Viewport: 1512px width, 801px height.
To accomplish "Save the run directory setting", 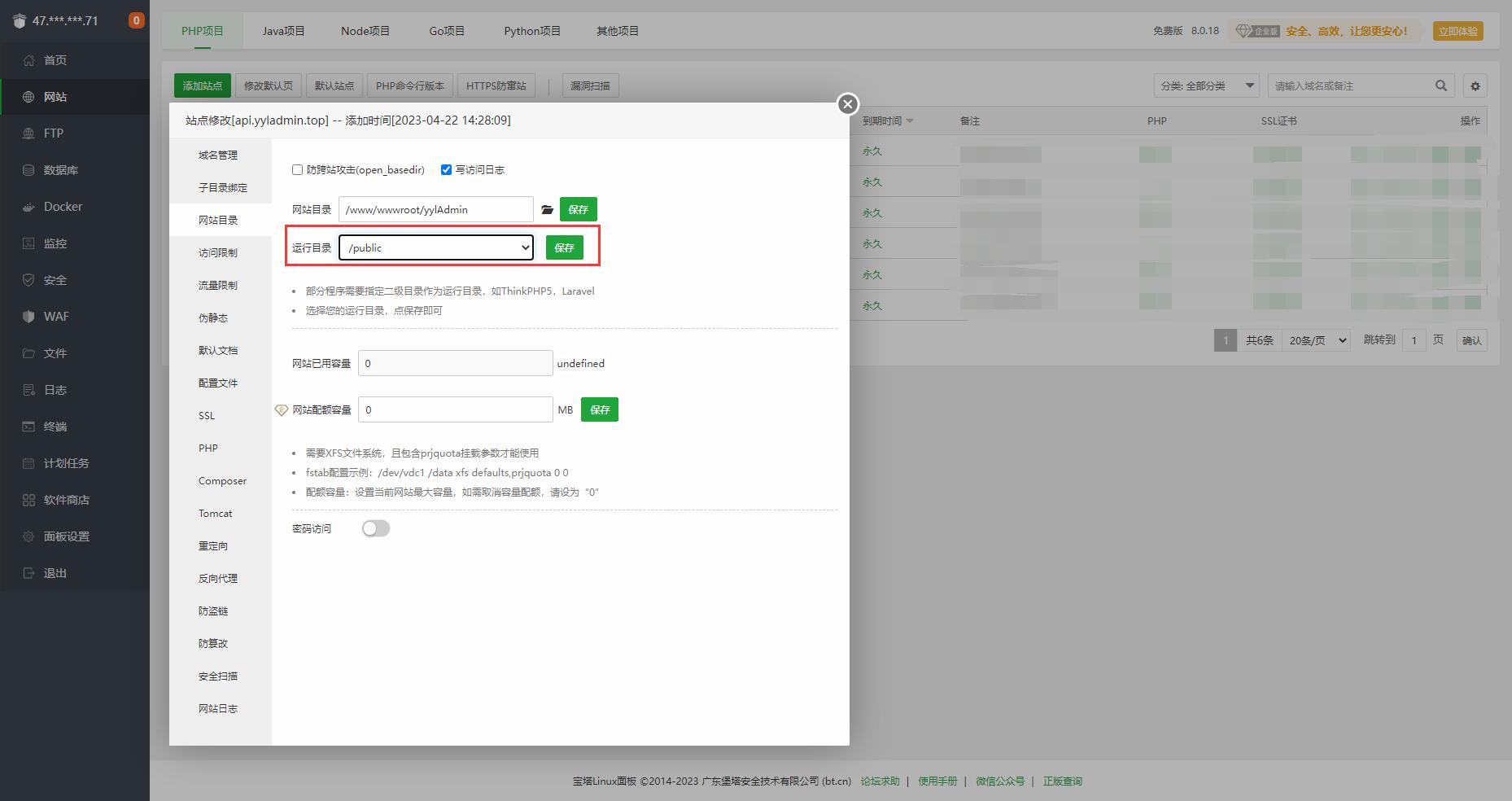I will [564, 247].
